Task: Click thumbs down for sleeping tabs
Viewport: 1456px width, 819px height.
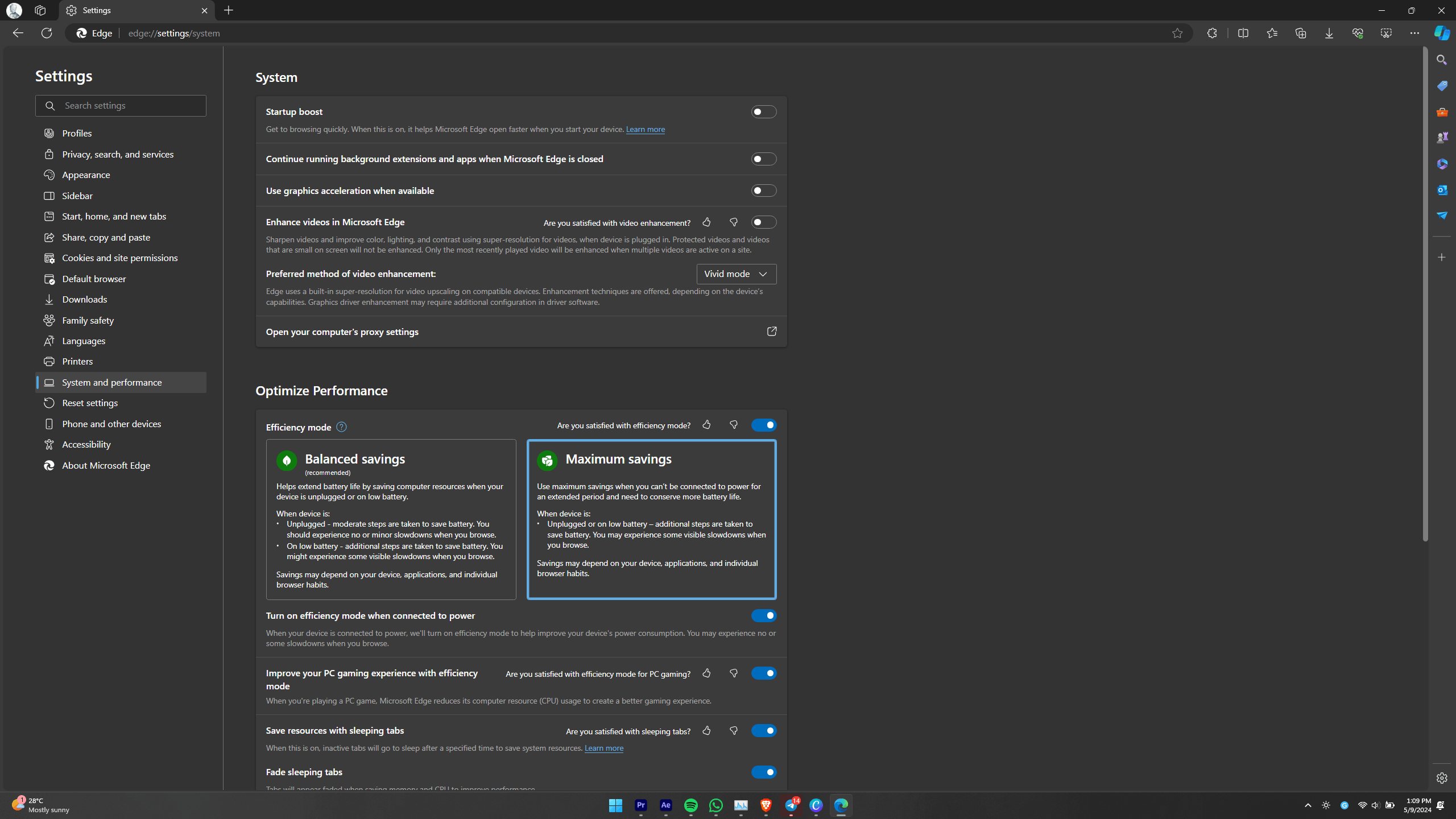Action: pyautogui.click(x=734, y=731)
